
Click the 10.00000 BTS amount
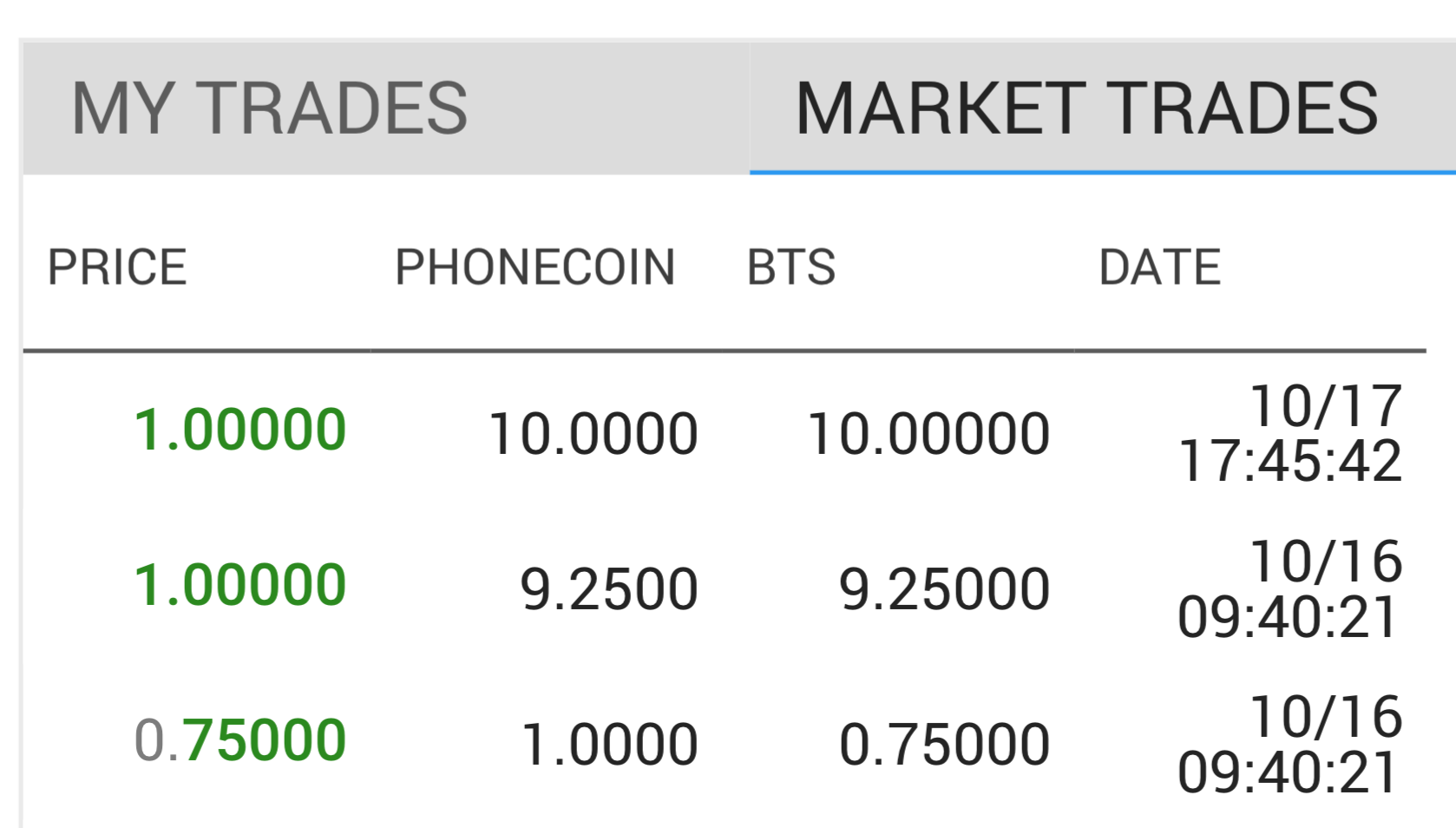[928, 434]
